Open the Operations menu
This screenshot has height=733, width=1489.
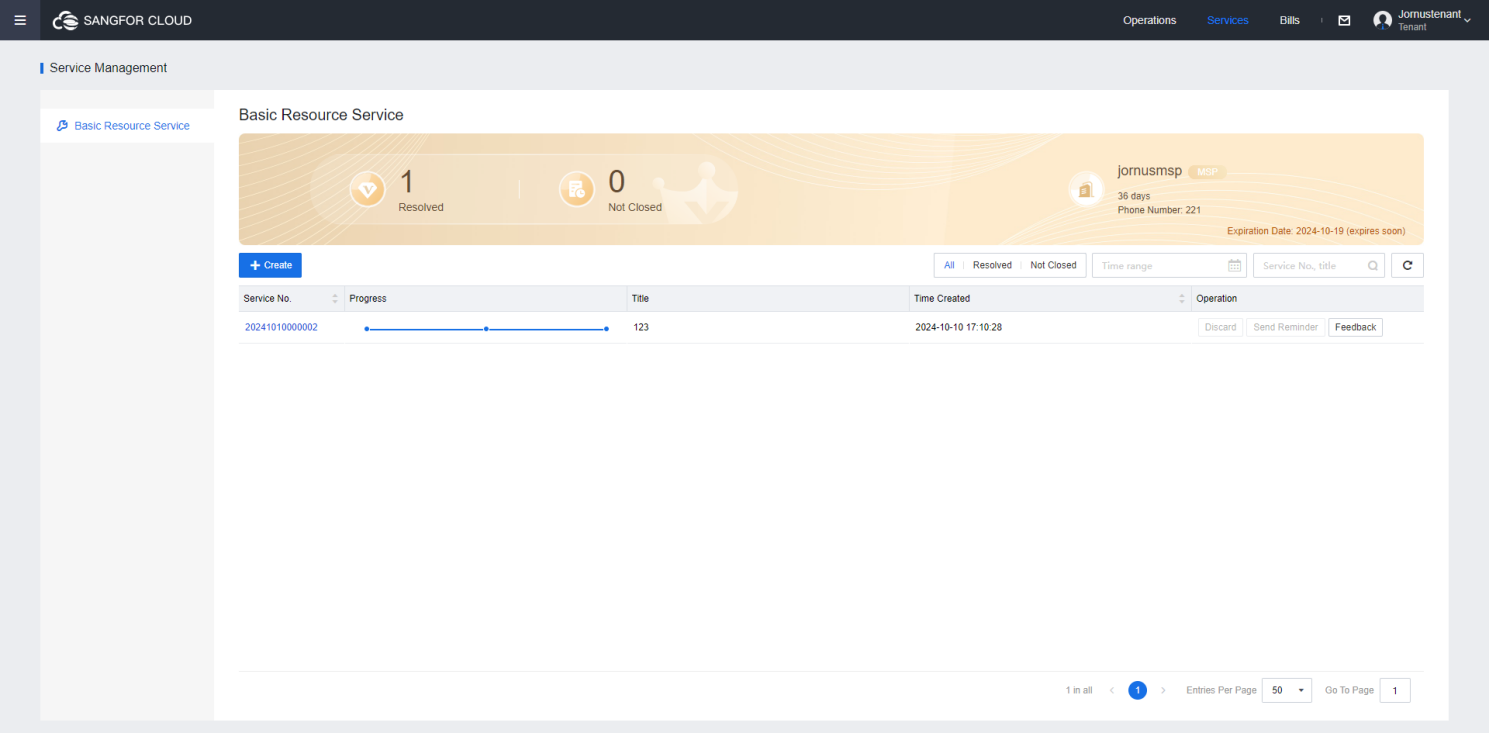click(x=1149, y=20)
